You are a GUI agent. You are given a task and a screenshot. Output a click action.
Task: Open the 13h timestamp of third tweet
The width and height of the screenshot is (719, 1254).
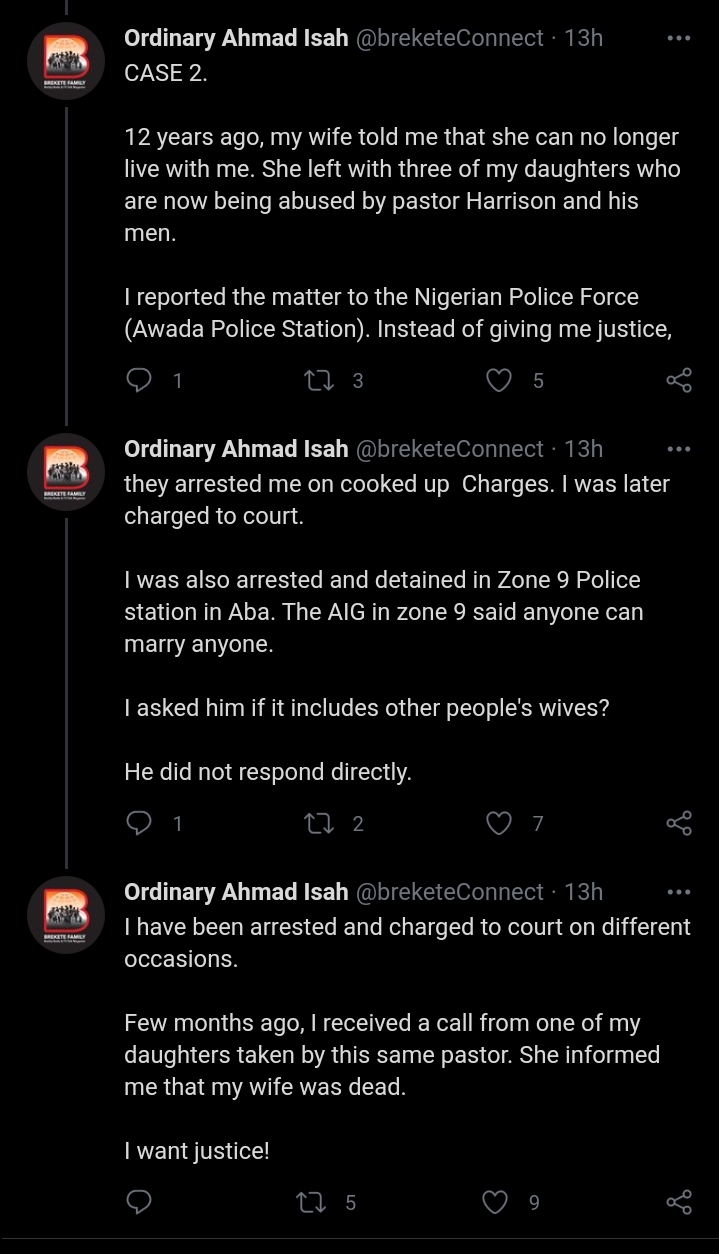point(584,892)
